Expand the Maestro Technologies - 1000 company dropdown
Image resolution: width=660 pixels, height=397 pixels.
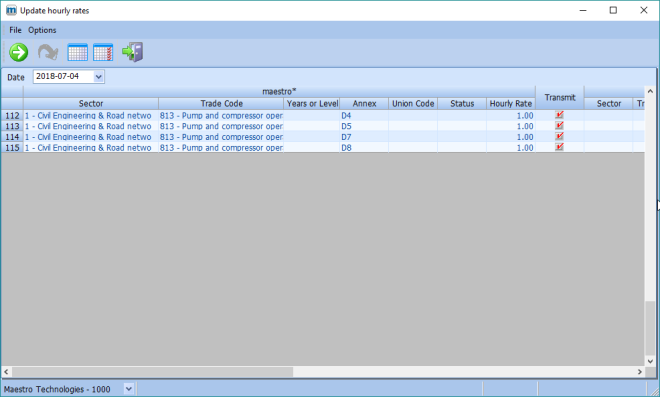click(129, 389)
